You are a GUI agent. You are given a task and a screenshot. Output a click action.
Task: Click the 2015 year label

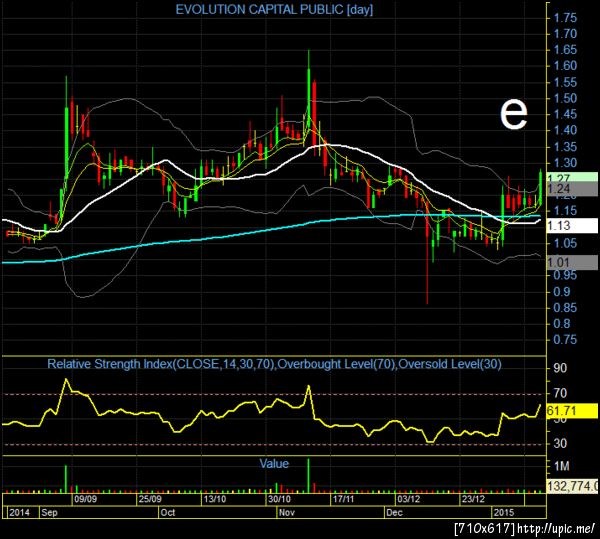504,513
